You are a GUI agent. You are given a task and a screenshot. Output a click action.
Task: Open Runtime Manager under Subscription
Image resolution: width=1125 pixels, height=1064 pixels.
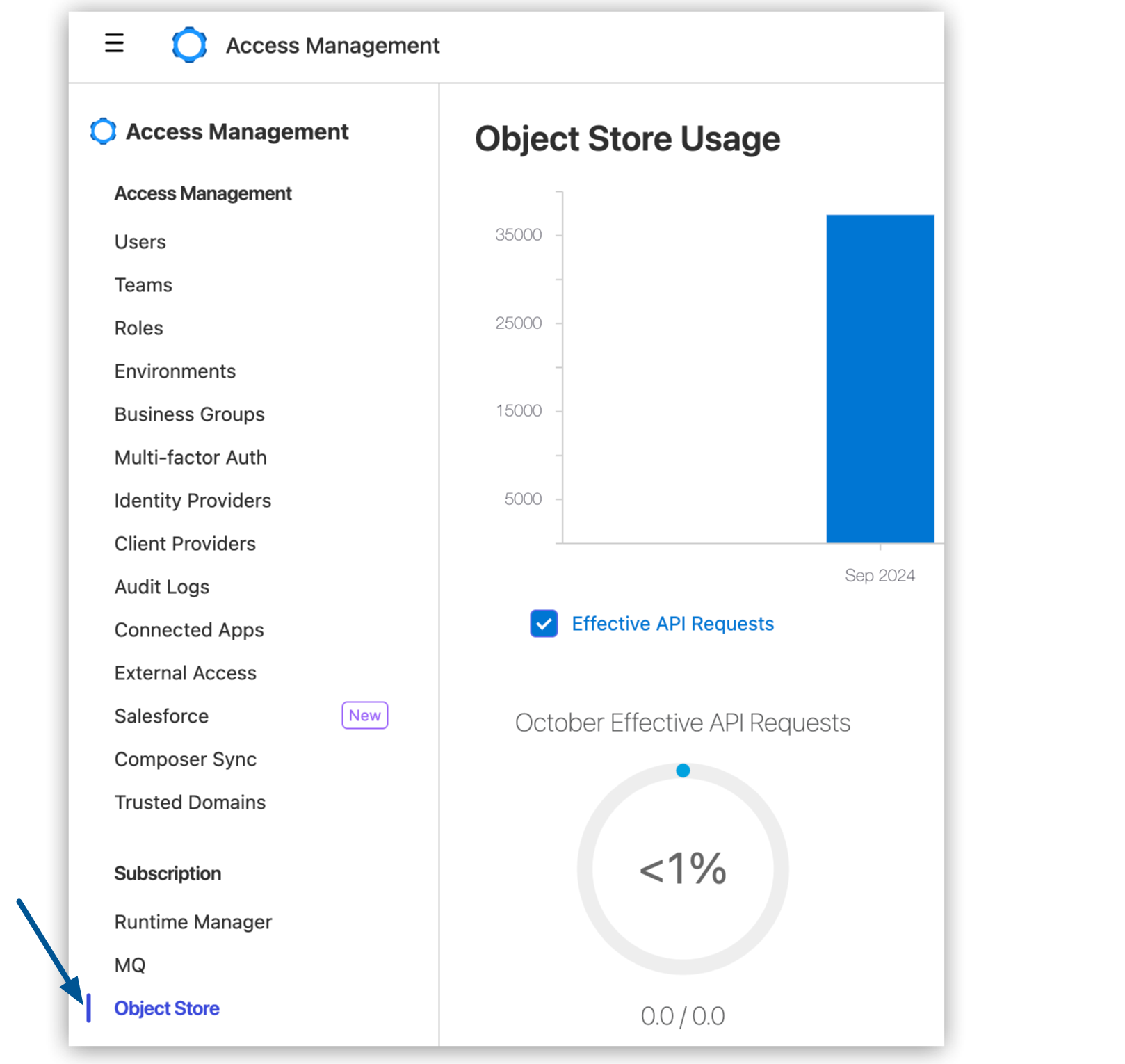(193, 921)
